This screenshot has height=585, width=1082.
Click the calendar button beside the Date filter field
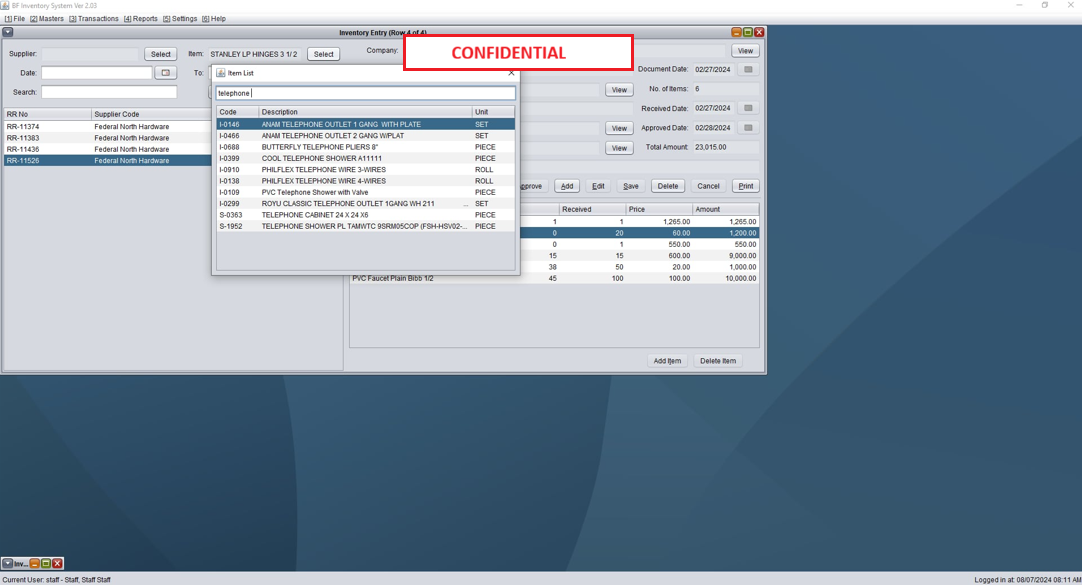166,72
